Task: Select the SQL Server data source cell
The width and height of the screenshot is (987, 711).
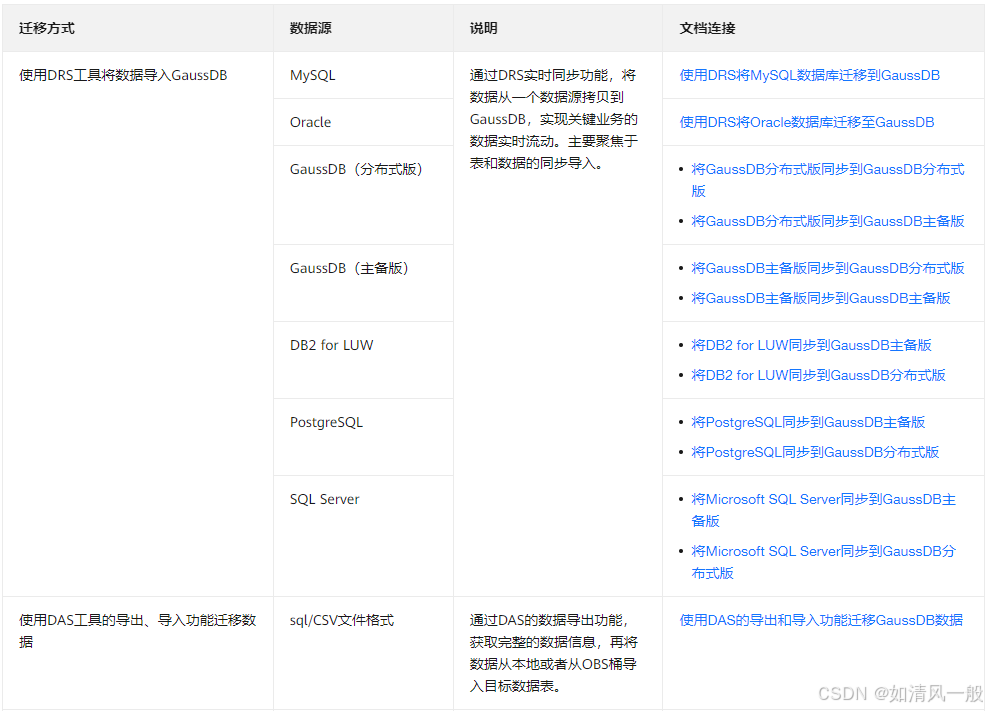Action: tap(363, 535)
